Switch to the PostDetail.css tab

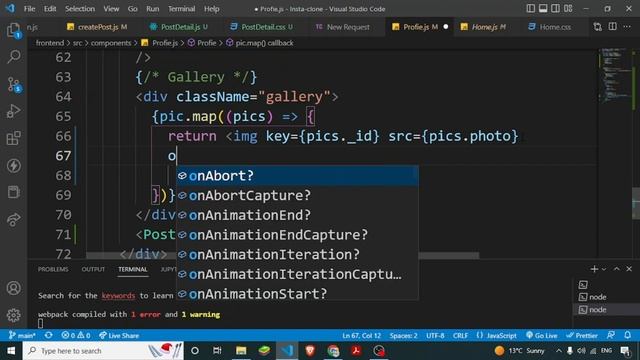[x=263, y=27]
